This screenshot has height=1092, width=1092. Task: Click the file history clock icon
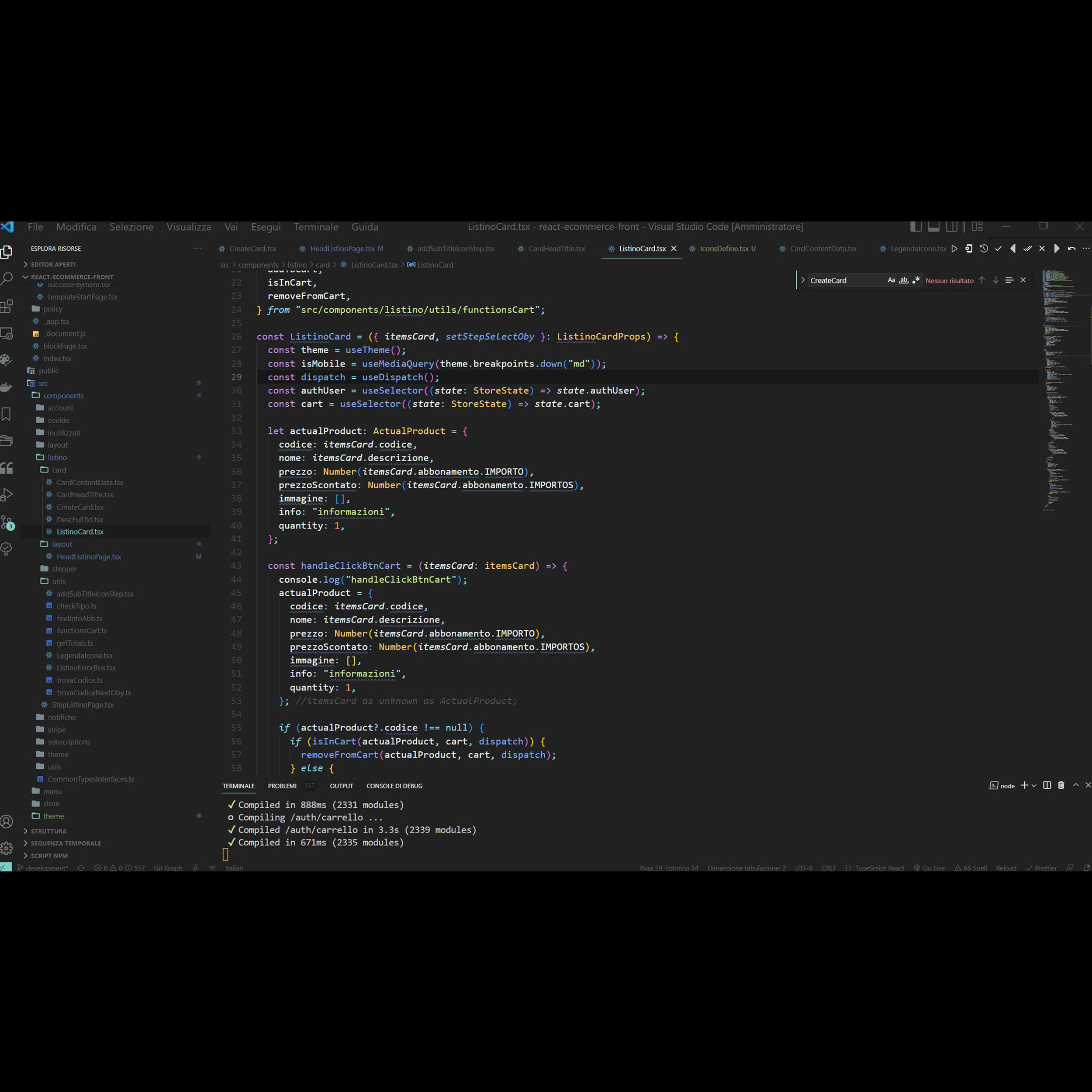[984, 249]
